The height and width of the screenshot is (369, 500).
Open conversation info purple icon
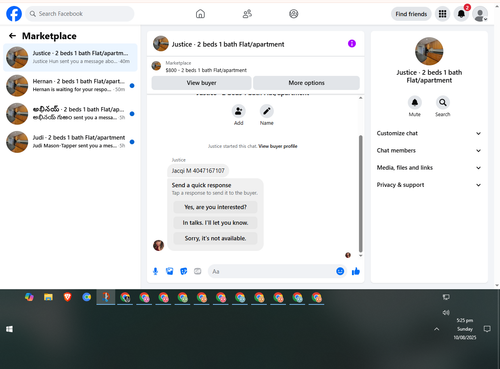[352, 44]
